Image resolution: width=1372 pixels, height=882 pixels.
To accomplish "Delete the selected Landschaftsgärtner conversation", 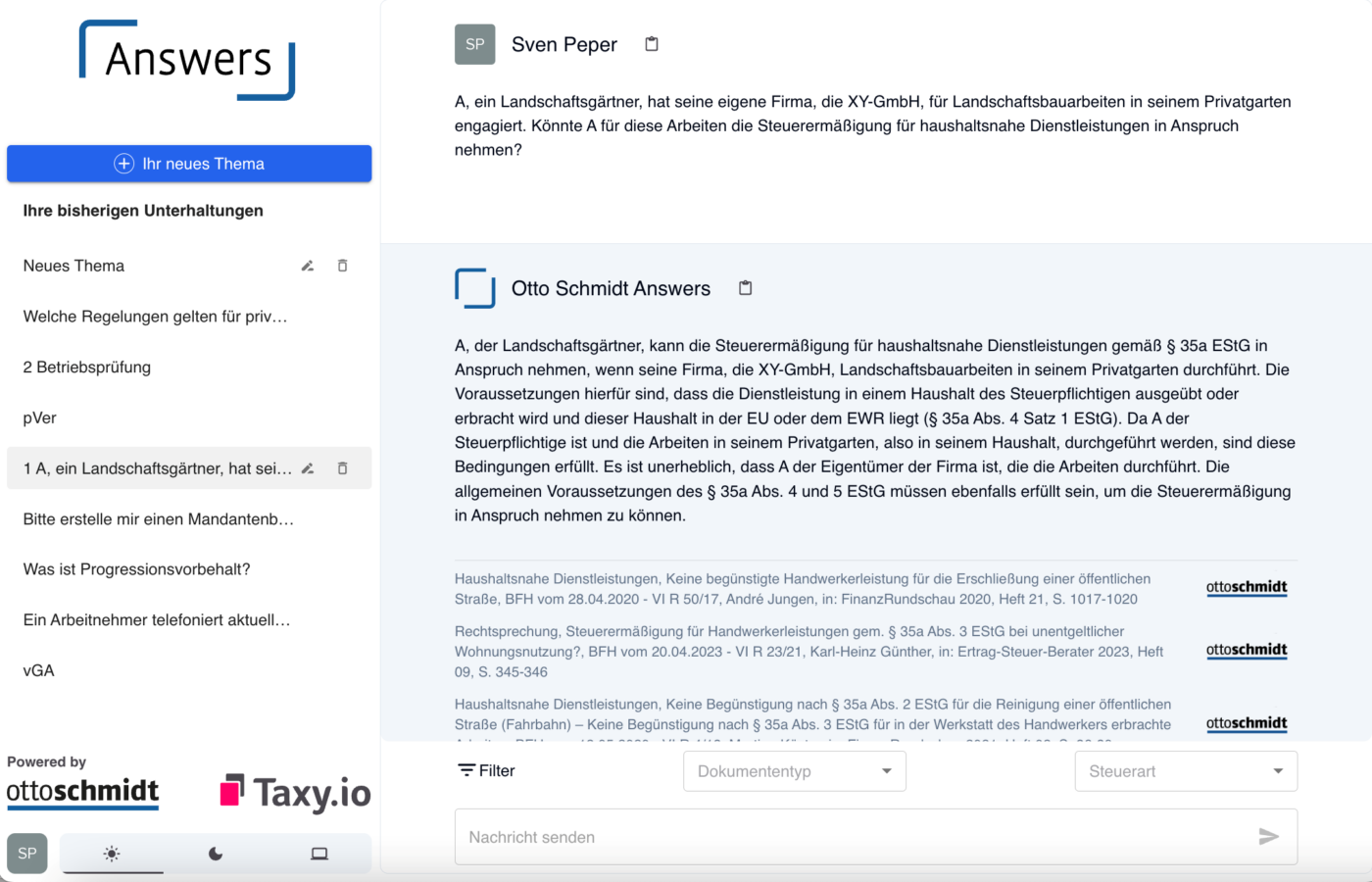I will pyautogui.click(x=343, y=468).
